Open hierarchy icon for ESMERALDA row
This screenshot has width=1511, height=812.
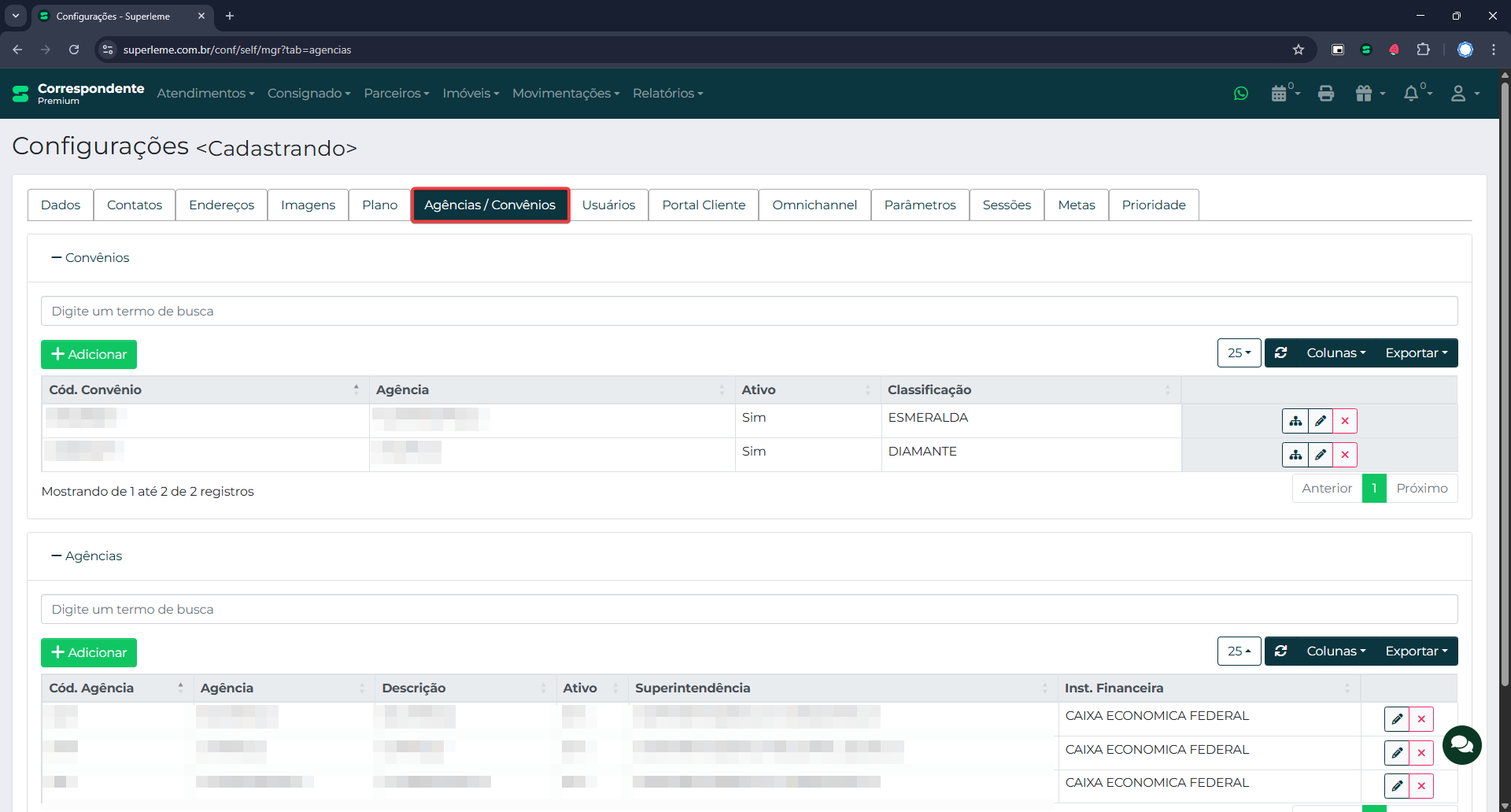click(1295, 421)
